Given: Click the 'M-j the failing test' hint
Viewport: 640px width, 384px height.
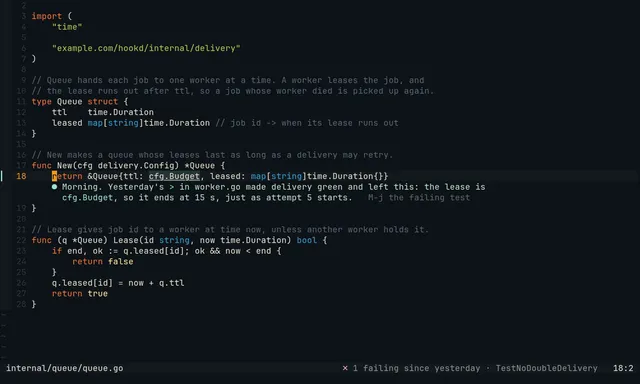Looking at the screenshot, I should tap(419, 198).
